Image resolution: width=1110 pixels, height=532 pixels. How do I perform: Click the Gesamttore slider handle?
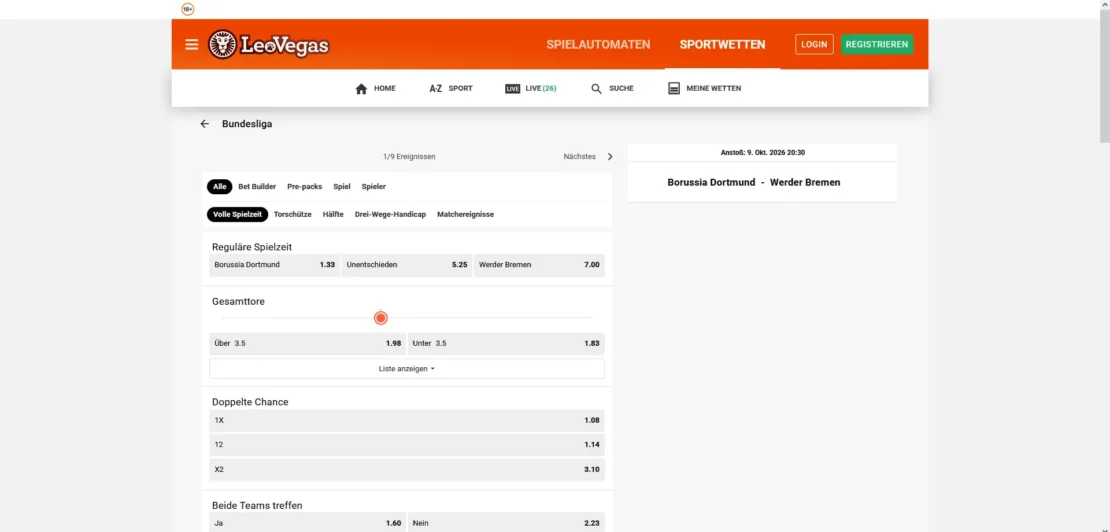(381, 318)
